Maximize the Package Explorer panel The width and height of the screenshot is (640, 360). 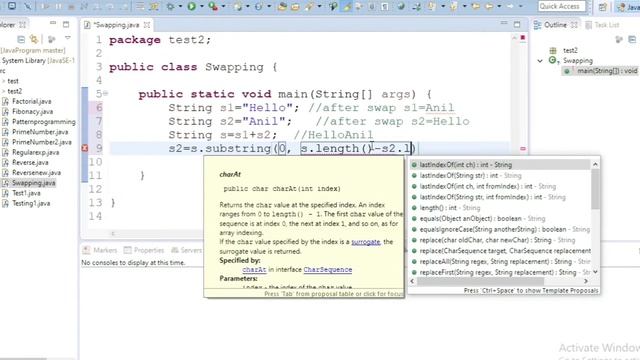click(66, 24)
